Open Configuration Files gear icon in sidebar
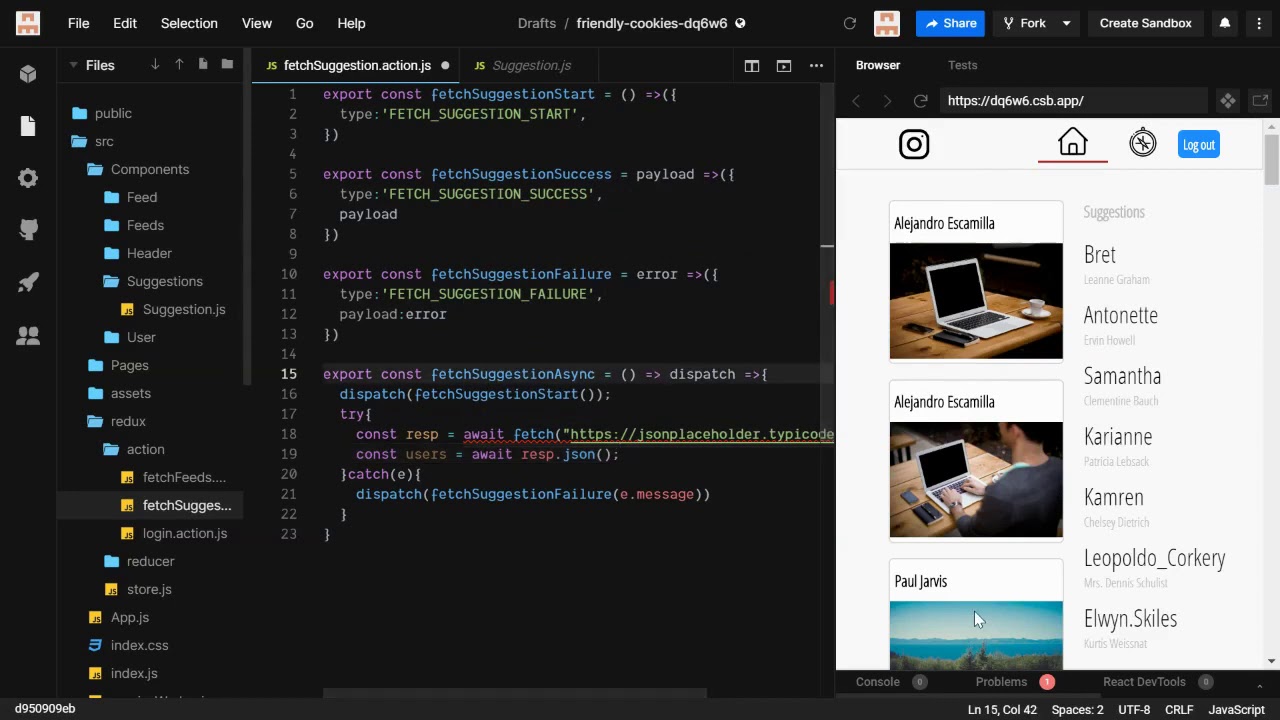Screen dimensions: 1280x720 tap(28, 178)
